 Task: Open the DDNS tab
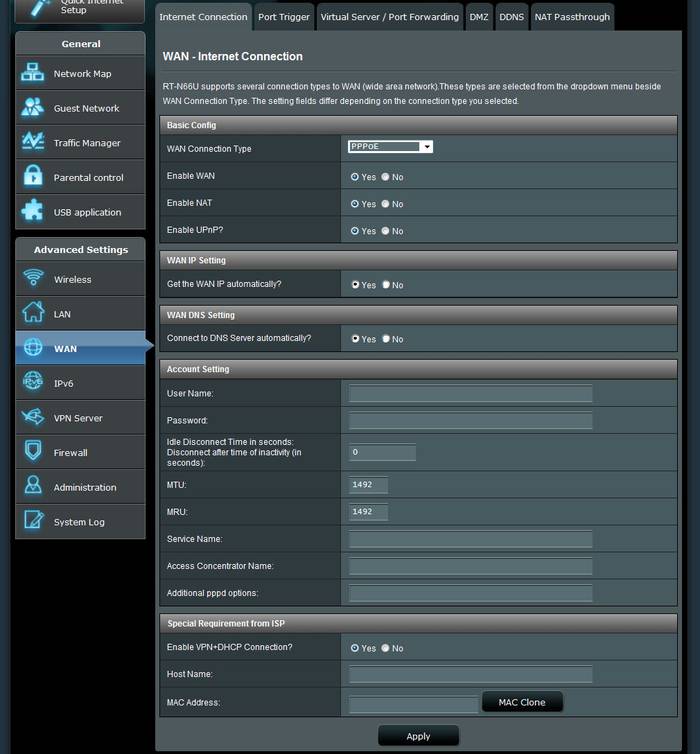pyautogui.click(x=511, y=17)
